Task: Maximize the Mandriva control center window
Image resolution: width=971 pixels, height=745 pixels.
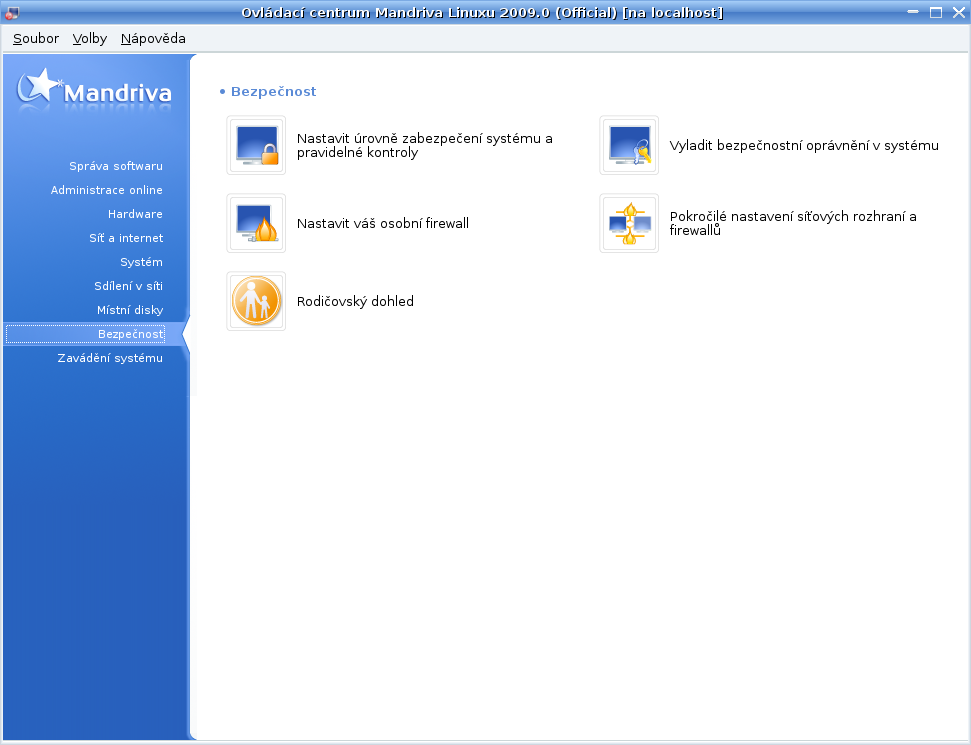Action: [x=936, y=12]
